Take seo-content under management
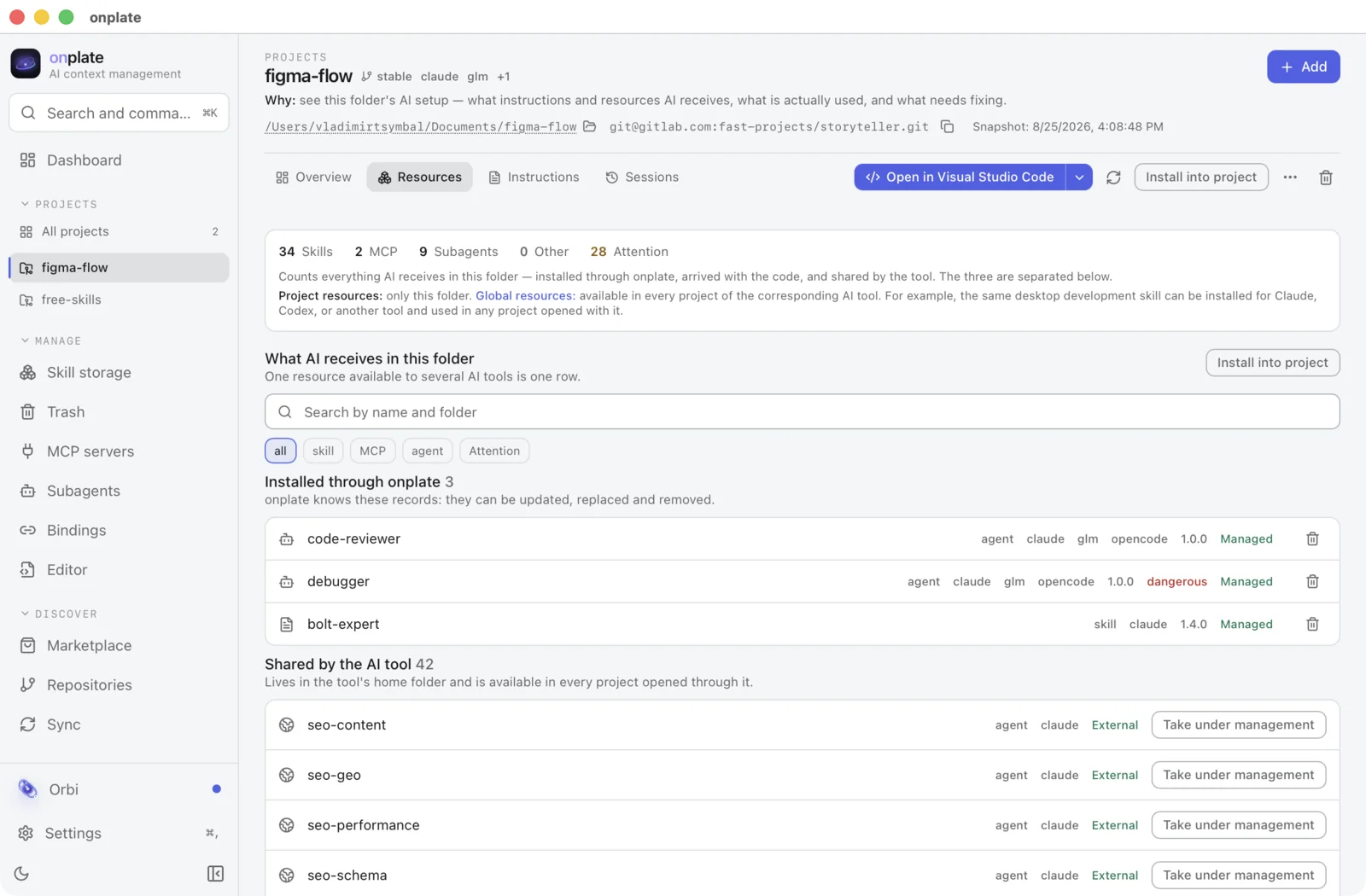 [1238, 725]
